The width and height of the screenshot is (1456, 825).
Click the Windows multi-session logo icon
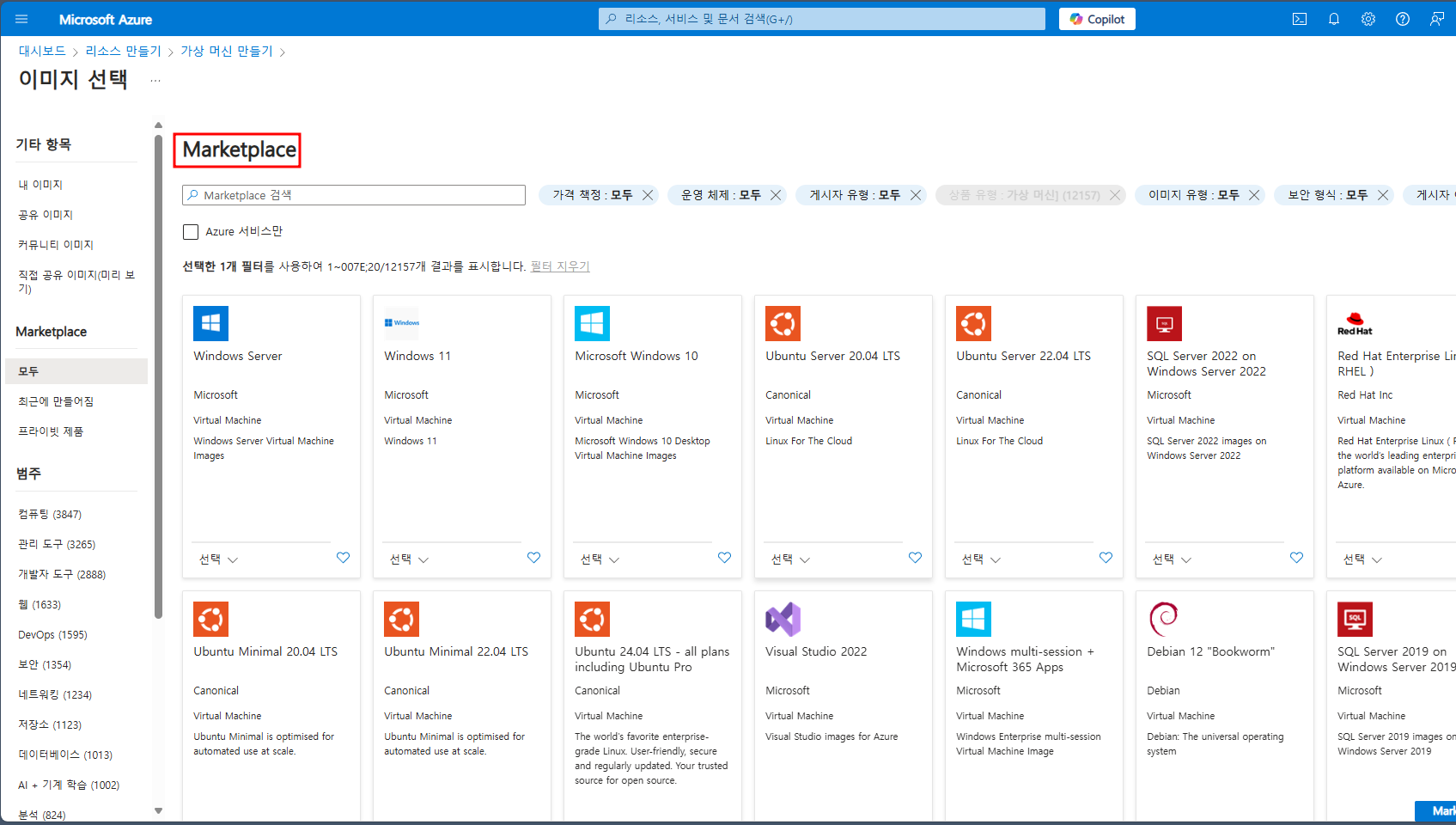tap(974, 619)
